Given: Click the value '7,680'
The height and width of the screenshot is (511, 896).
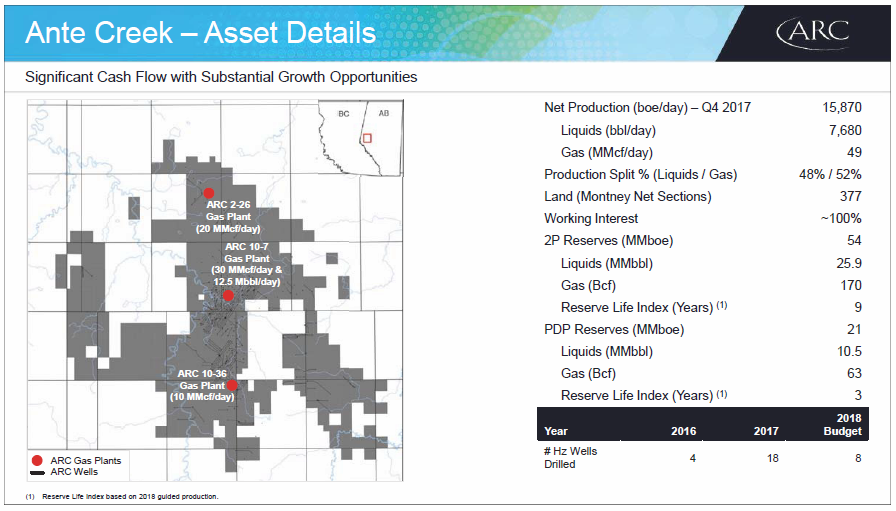Looking at the screenshot, I should (x=845, y=130).
